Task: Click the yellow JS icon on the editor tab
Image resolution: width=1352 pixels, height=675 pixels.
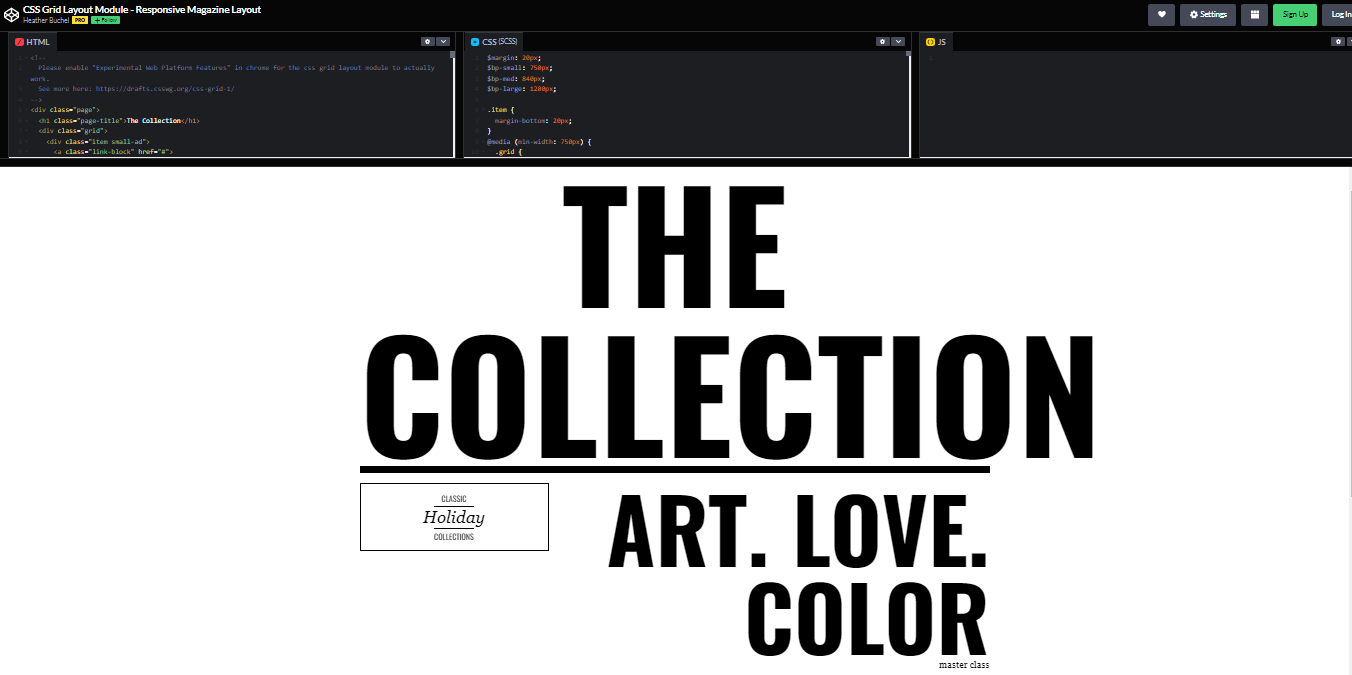Action: pyautogui.click(x=929, y=41)
